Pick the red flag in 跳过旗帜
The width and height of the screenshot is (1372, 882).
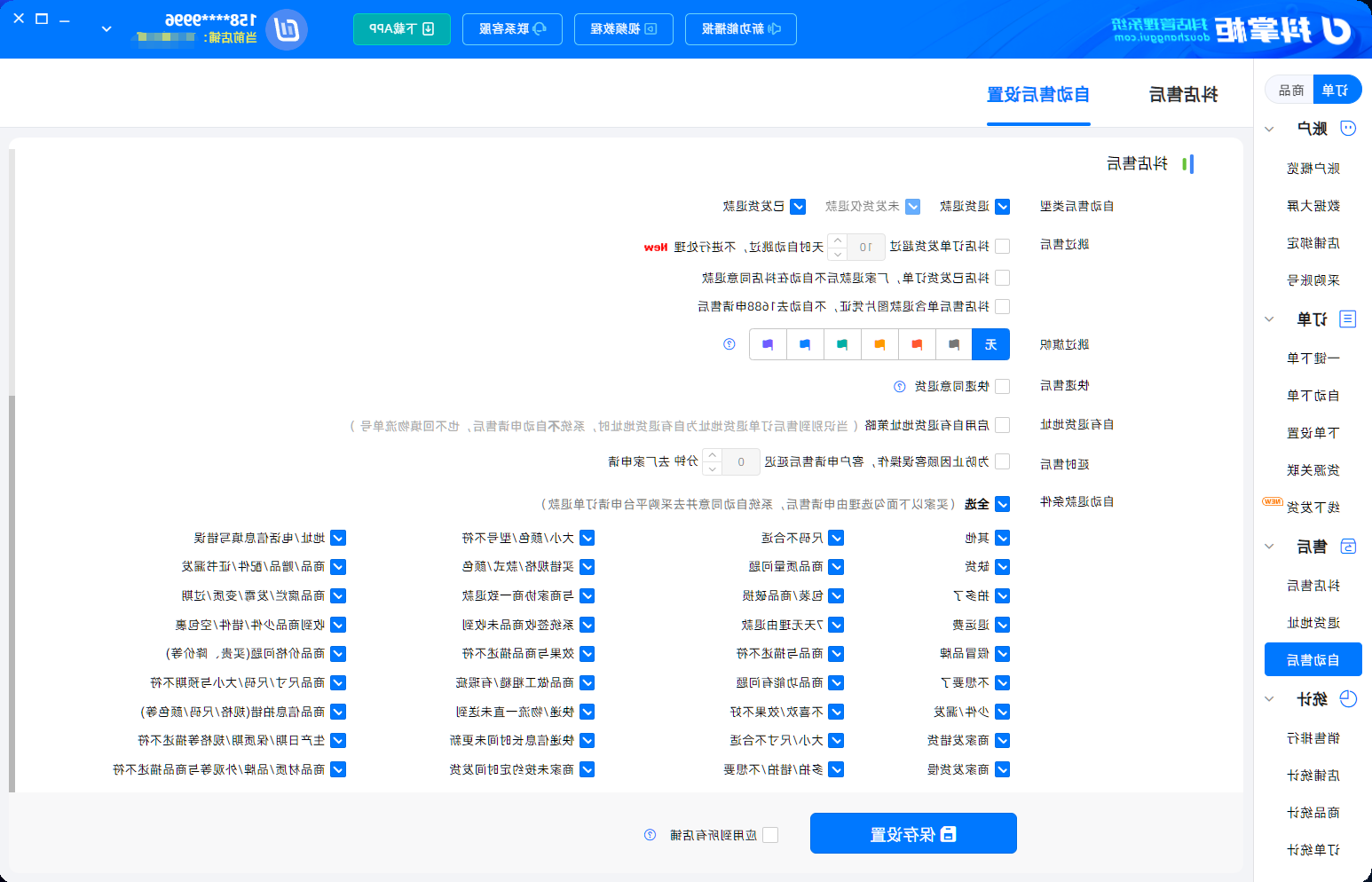pos(916,344)
